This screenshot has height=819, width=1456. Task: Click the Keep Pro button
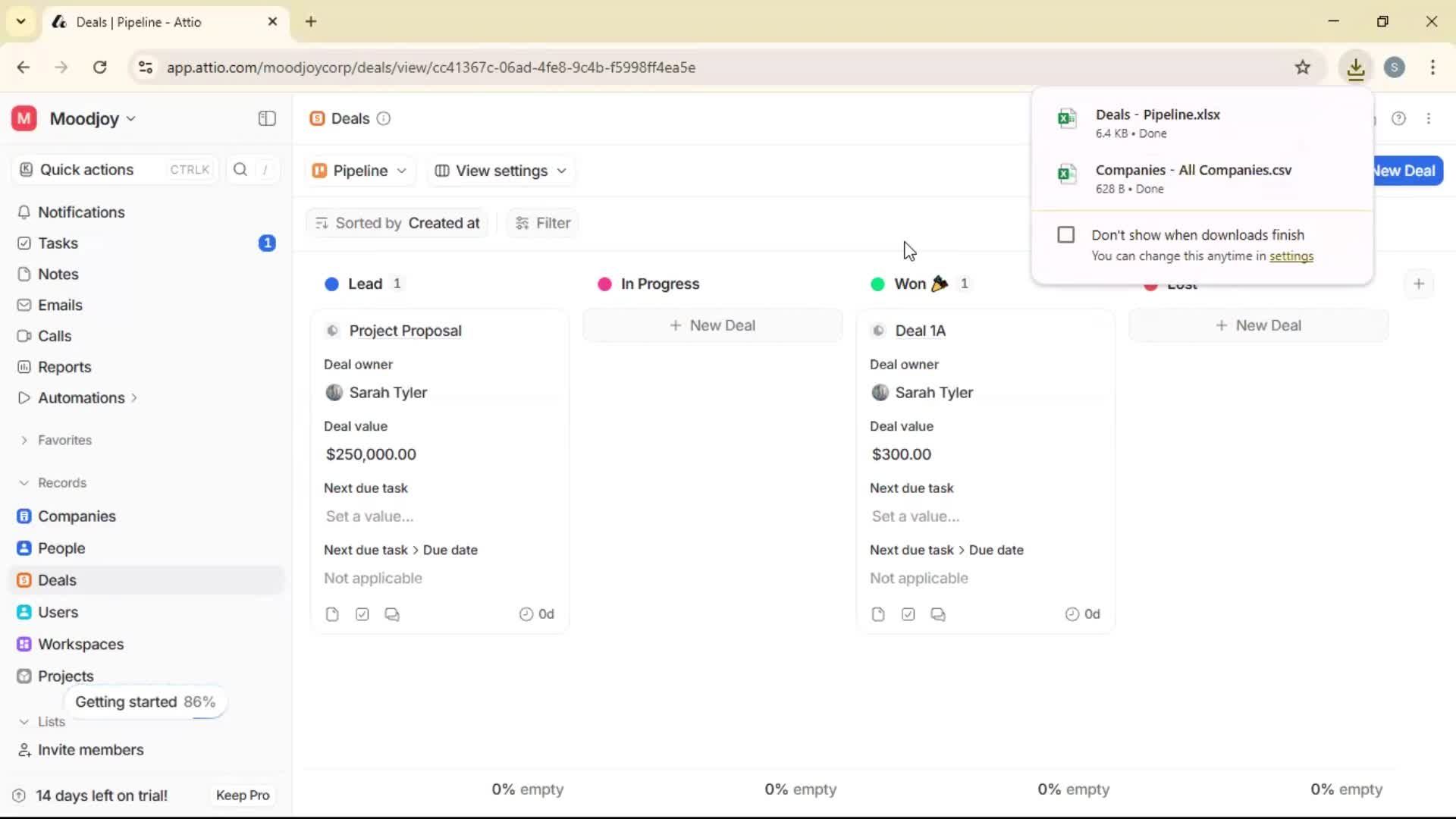click(x=242, y=795)
